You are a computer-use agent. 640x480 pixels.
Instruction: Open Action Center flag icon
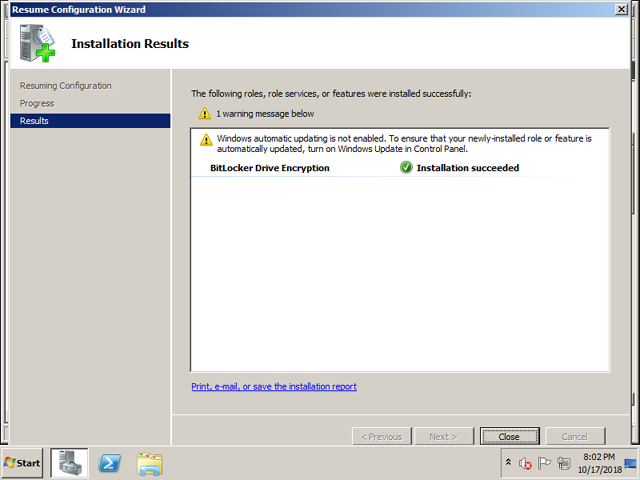pyautogui.click(x=544, y=463)
